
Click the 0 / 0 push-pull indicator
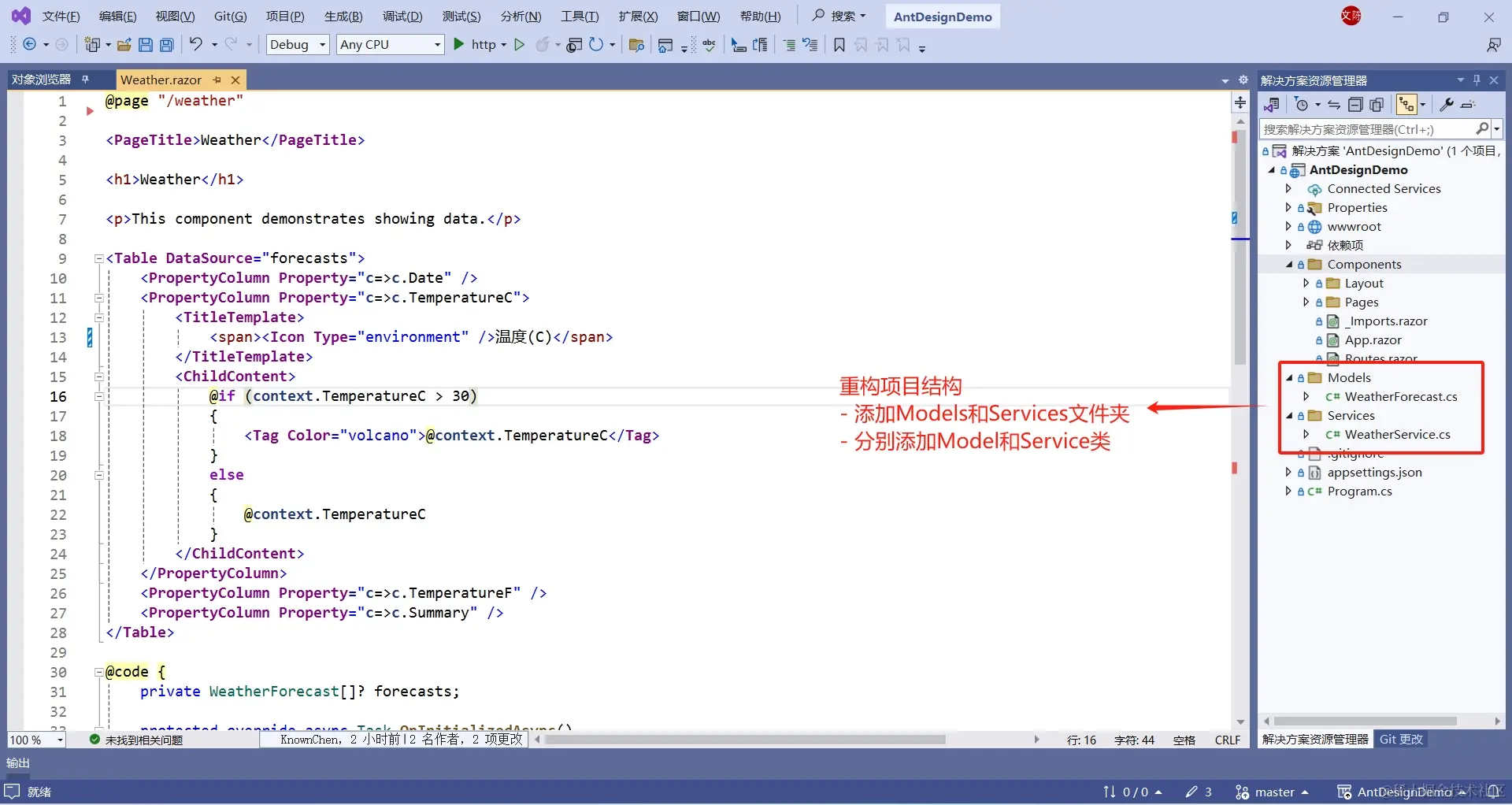(x=1132, y=792)
